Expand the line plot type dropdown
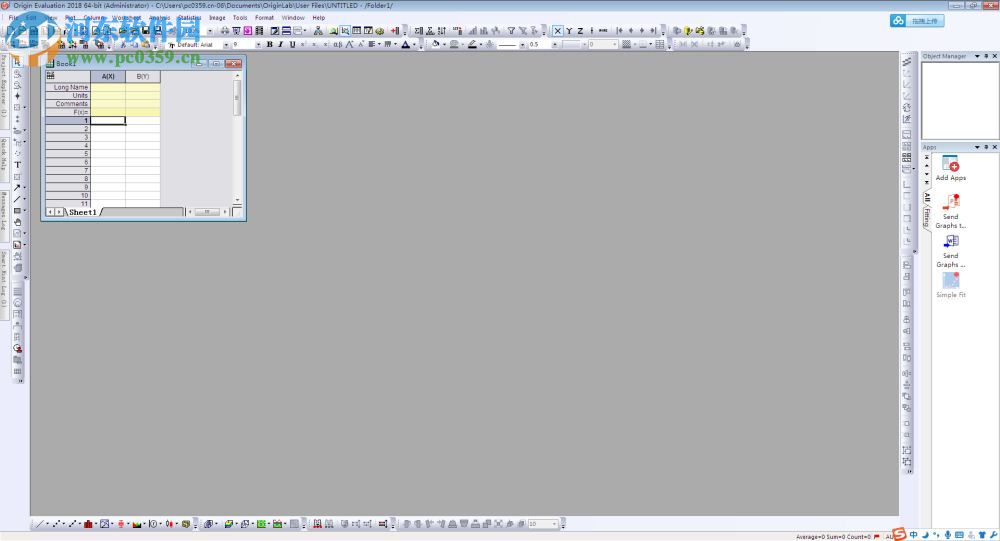The image size is (1000, 541). pos(48,524)
